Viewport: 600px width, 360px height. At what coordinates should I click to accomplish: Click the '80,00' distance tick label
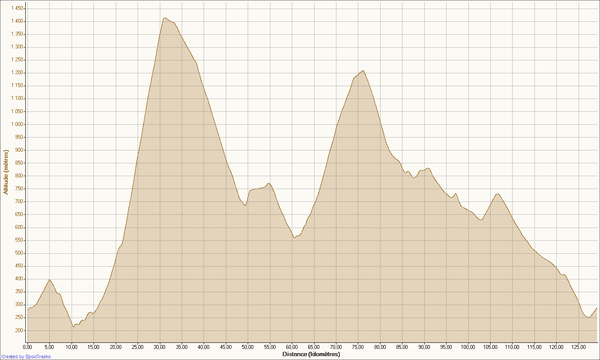[x=380, y=347]
